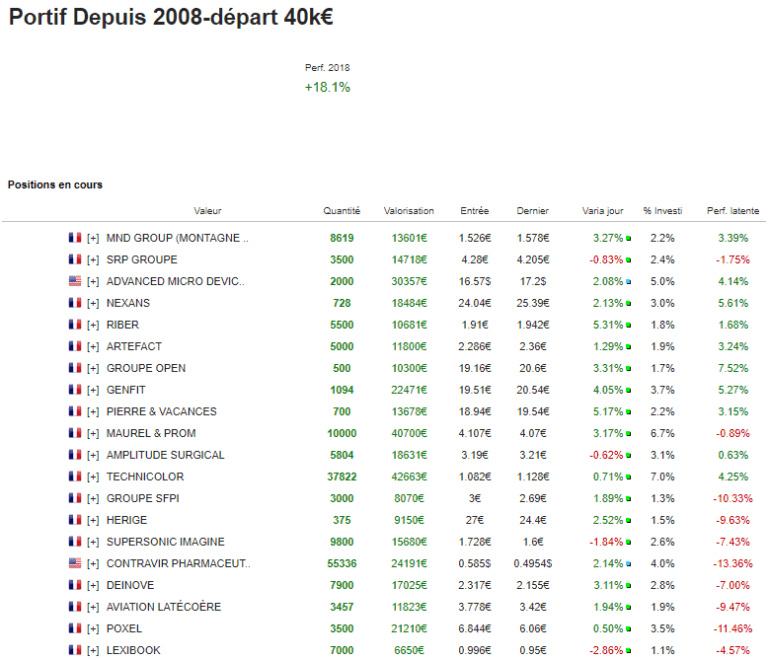Viewport: 768px width, 660px height.
Task: Expand the DEINOVE position [+]
Action: click(93, 585)
